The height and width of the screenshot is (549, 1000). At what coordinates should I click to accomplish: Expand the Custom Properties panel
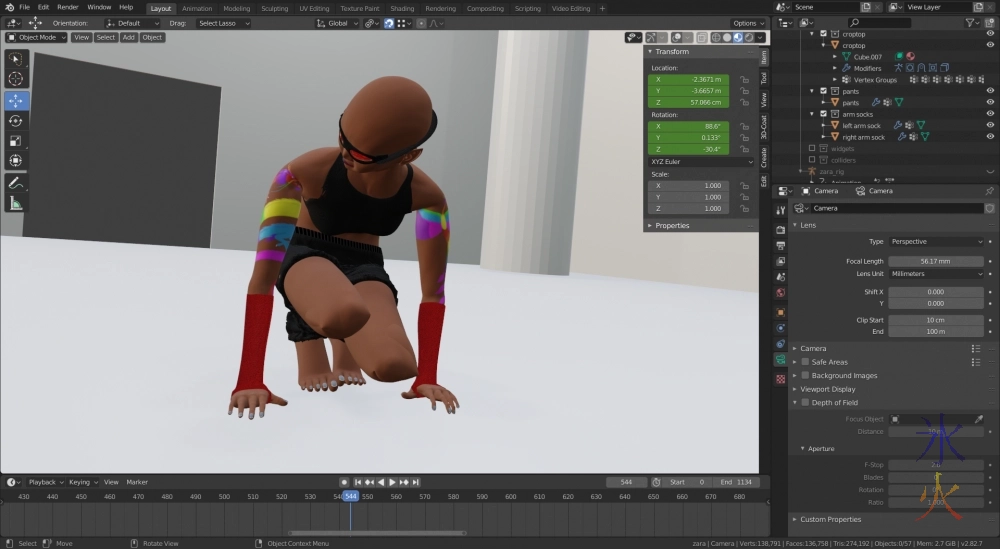click(x=830, y=519)
